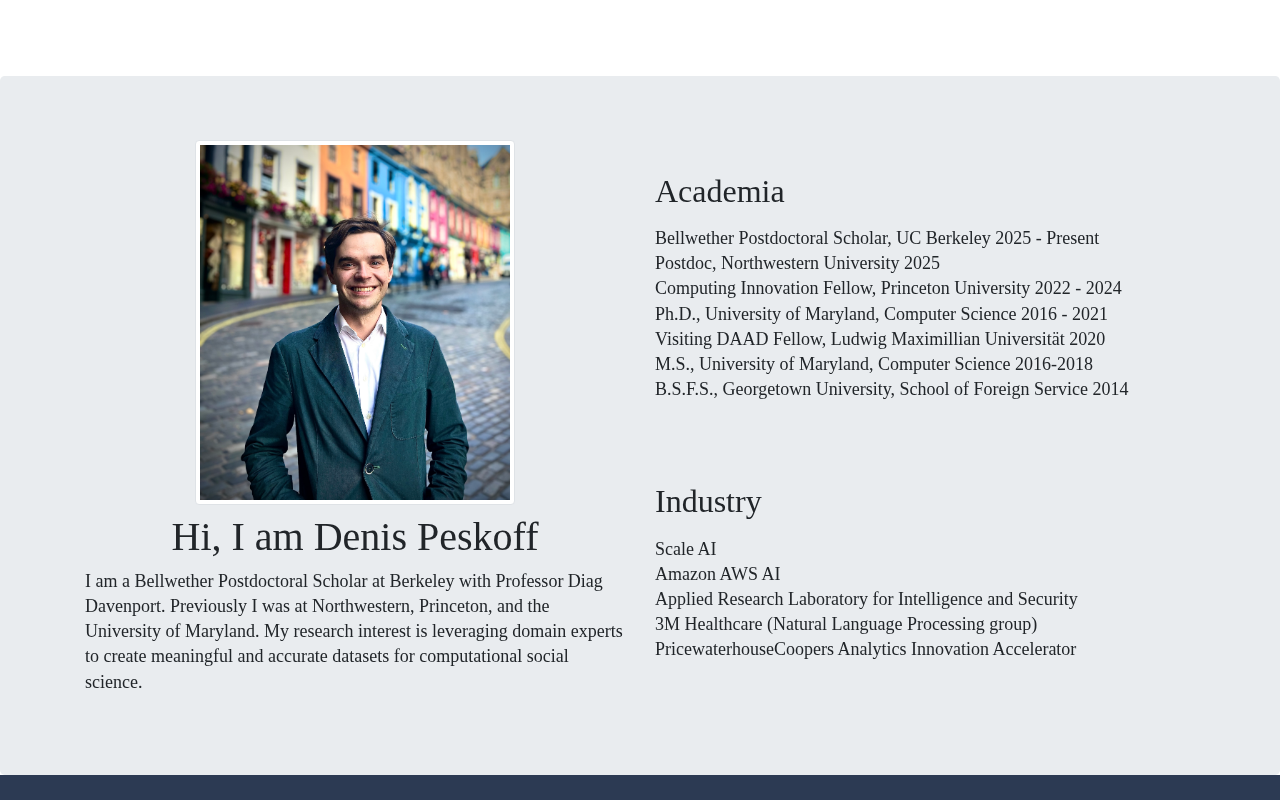Click the profile photo of Denis Peskoff
This screenshot has width=1280, height=800.
[x=355, y=322]
